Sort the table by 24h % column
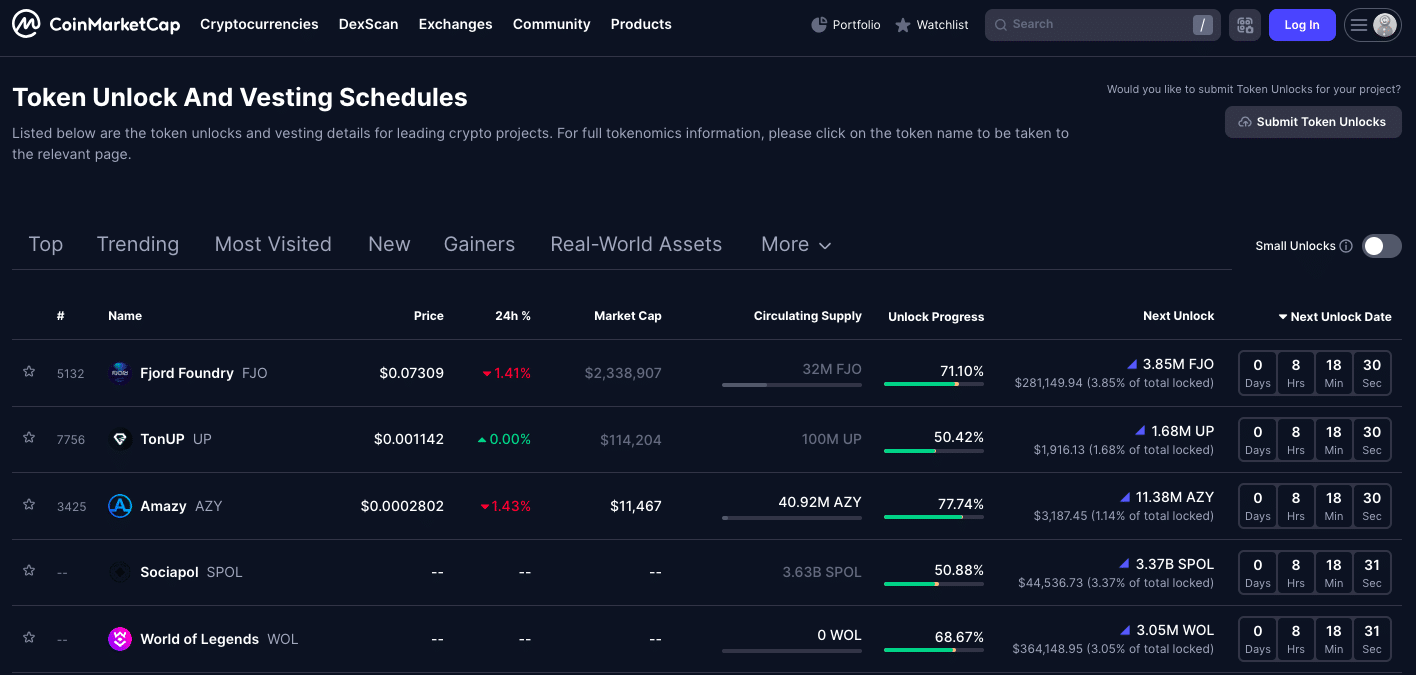The image size is (1416, 675). (513, 316)
